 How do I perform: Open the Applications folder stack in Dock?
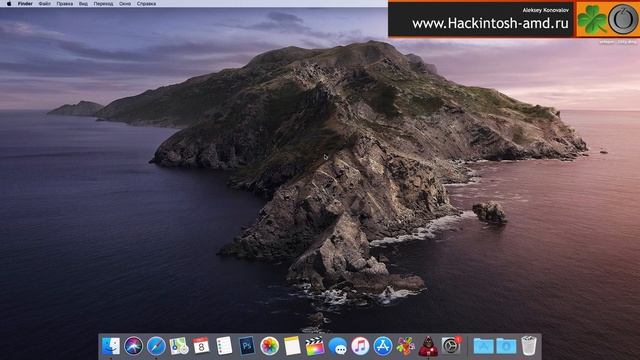(483, 346)
